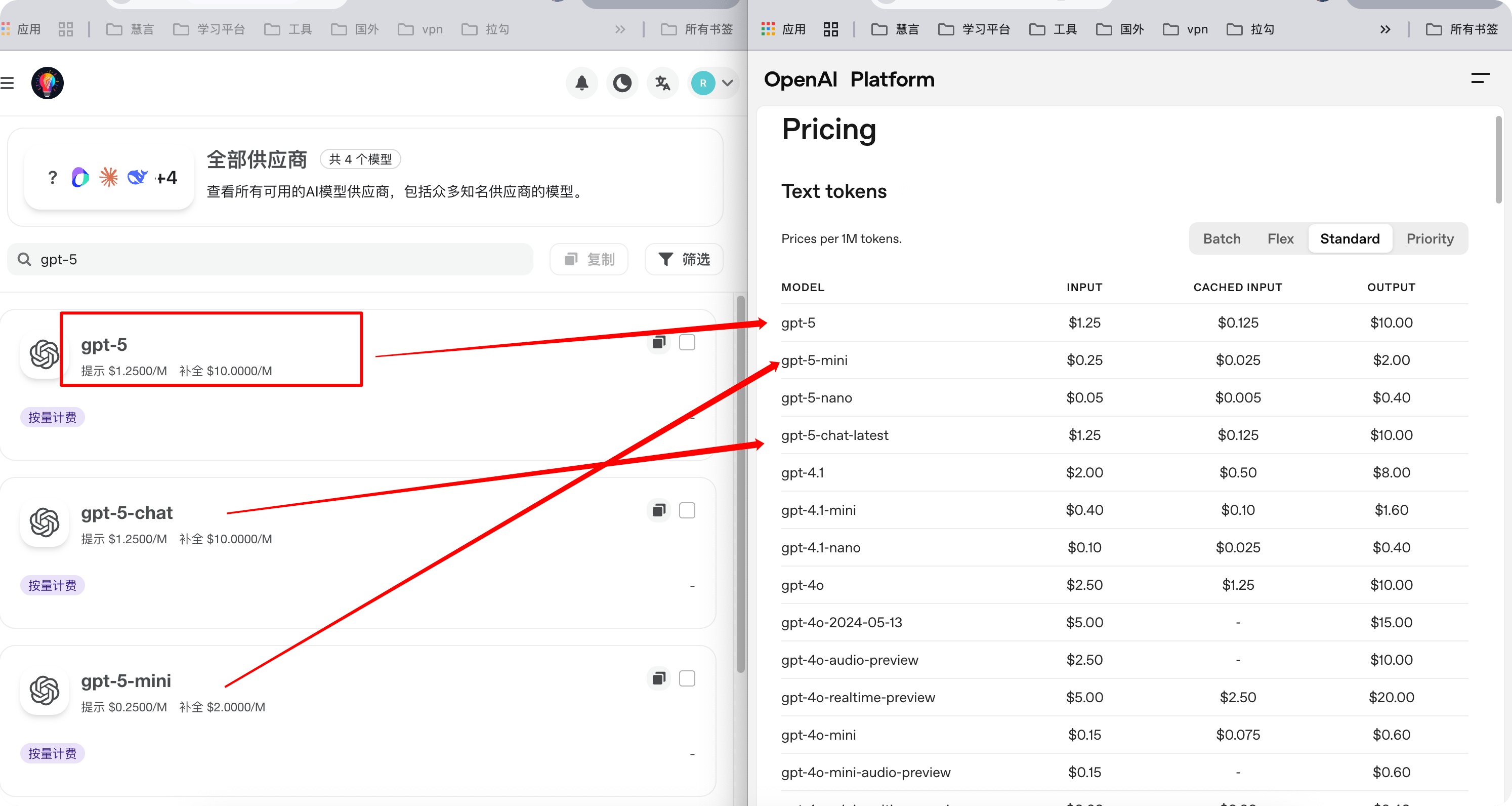1512x806 pixels.
Task: Click the grid icon in the right window bookmarks bar
Action: 830,29
